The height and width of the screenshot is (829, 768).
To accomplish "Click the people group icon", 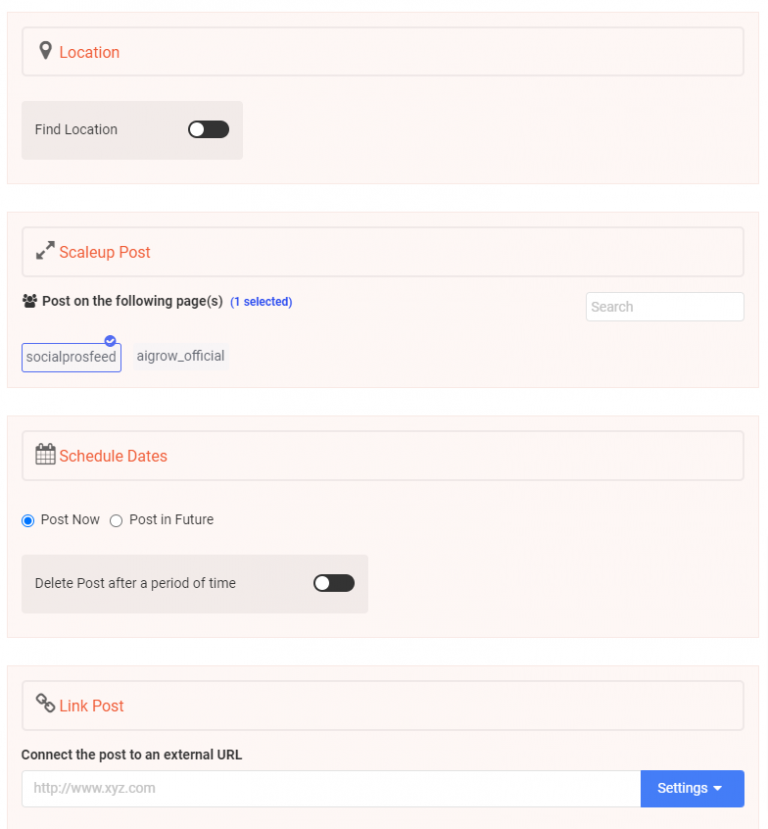I will coord(29,301).
